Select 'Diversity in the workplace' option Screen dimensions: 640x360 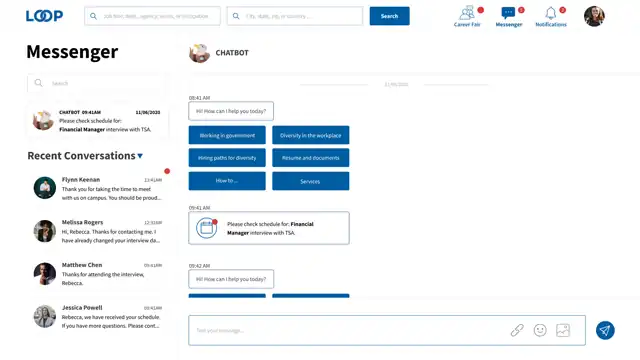coord(311,135)
